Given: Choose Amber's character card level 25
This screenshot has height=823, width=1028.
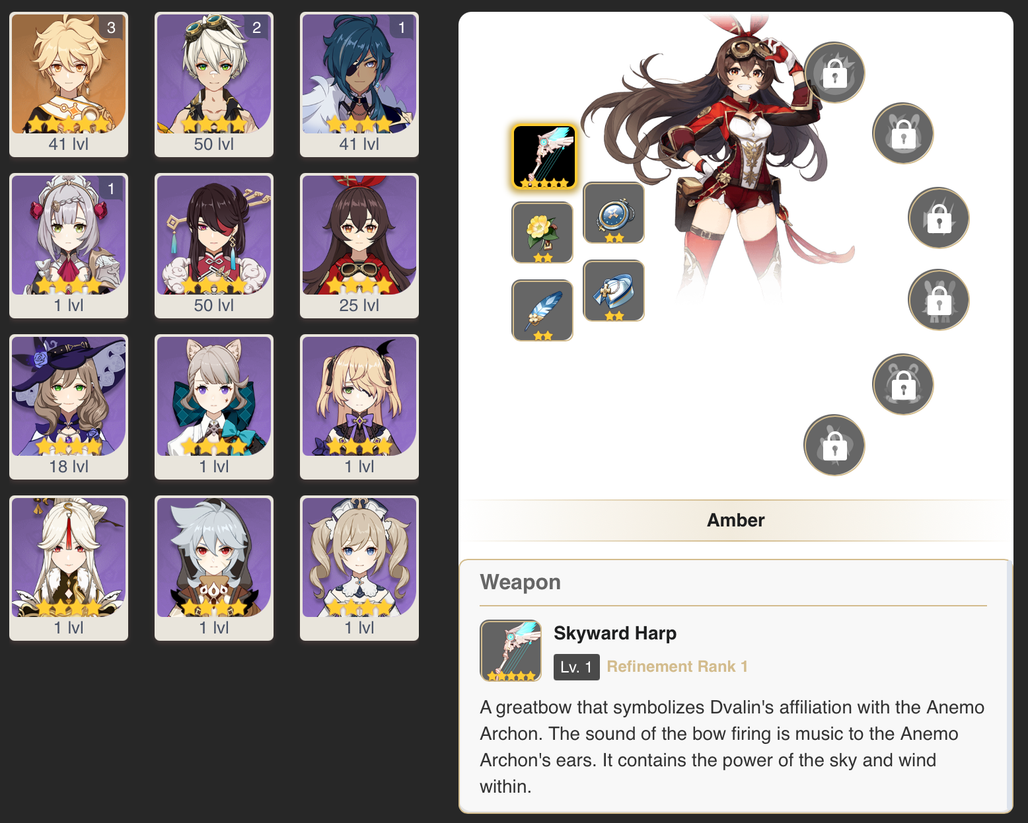Looking at the screenshot, I should tap(359, 246).
